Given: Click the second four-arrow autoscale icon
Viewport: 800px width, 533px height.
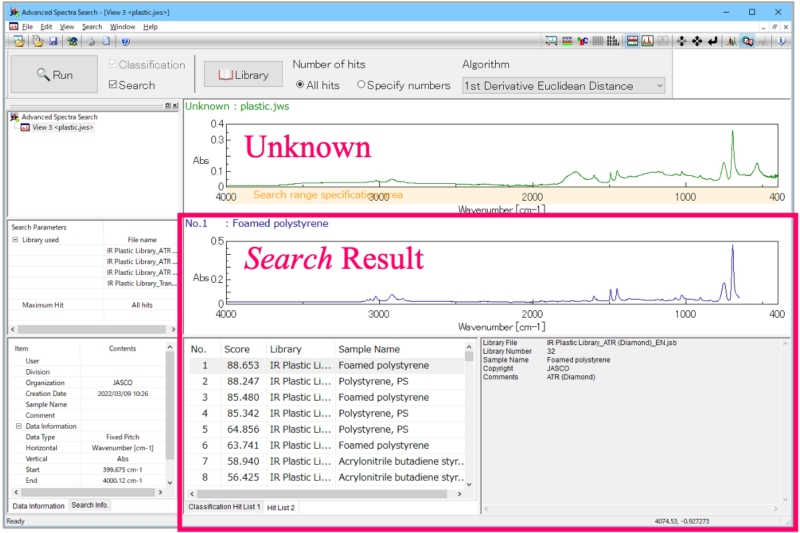Looking at the screenshot, I should (x=697, y=41).
